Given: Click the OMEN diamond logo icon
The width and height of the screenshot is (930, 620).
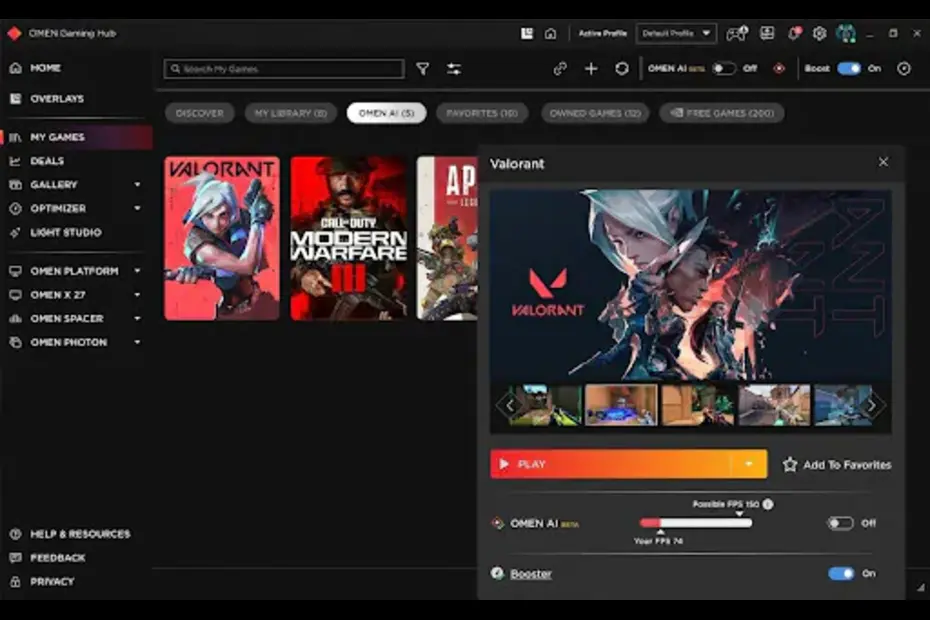Looking at the screenshot, I should [x=14, y=33].
